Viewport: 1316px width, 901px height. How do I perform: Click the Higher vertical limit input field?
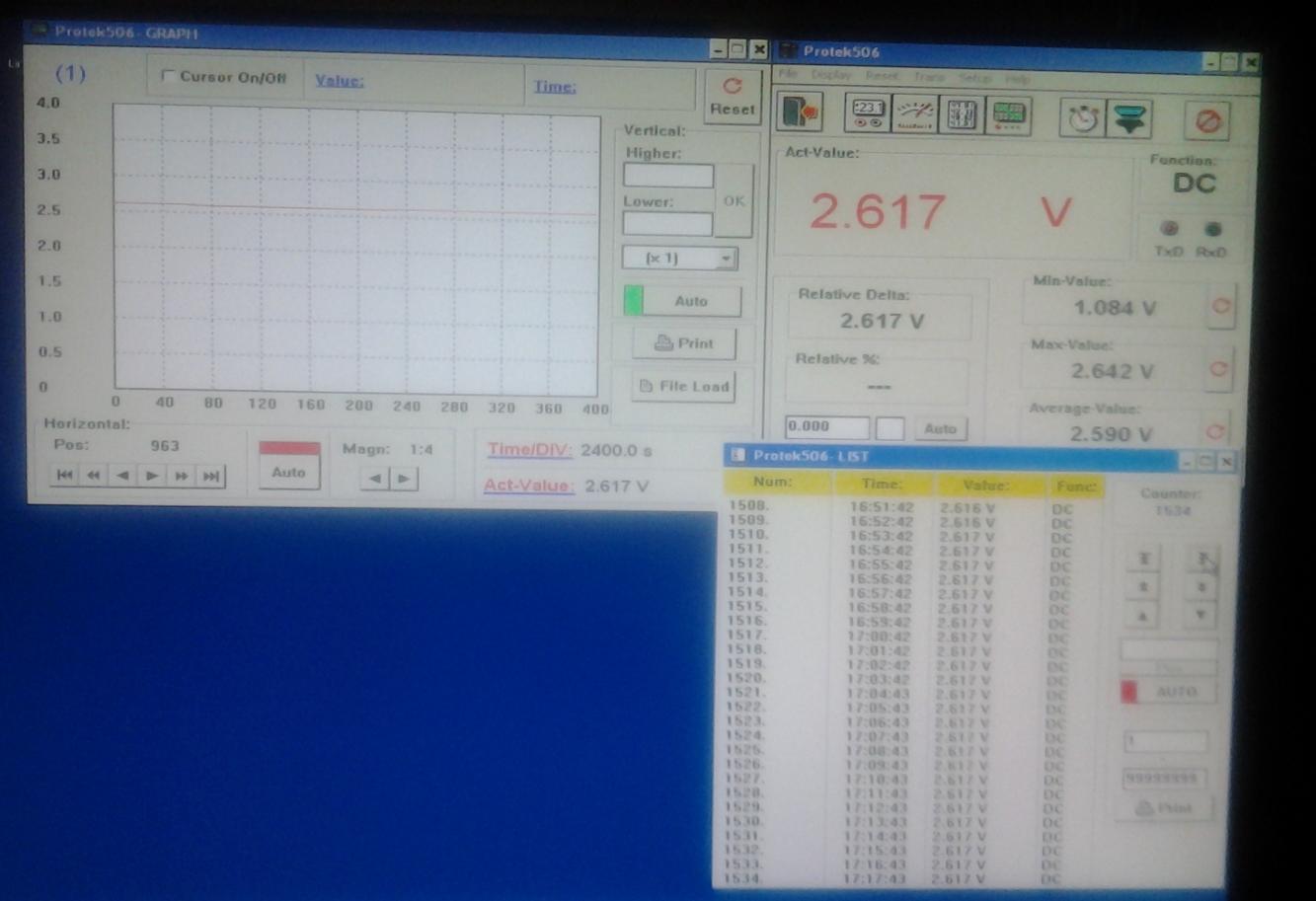(x=668, y=176)
